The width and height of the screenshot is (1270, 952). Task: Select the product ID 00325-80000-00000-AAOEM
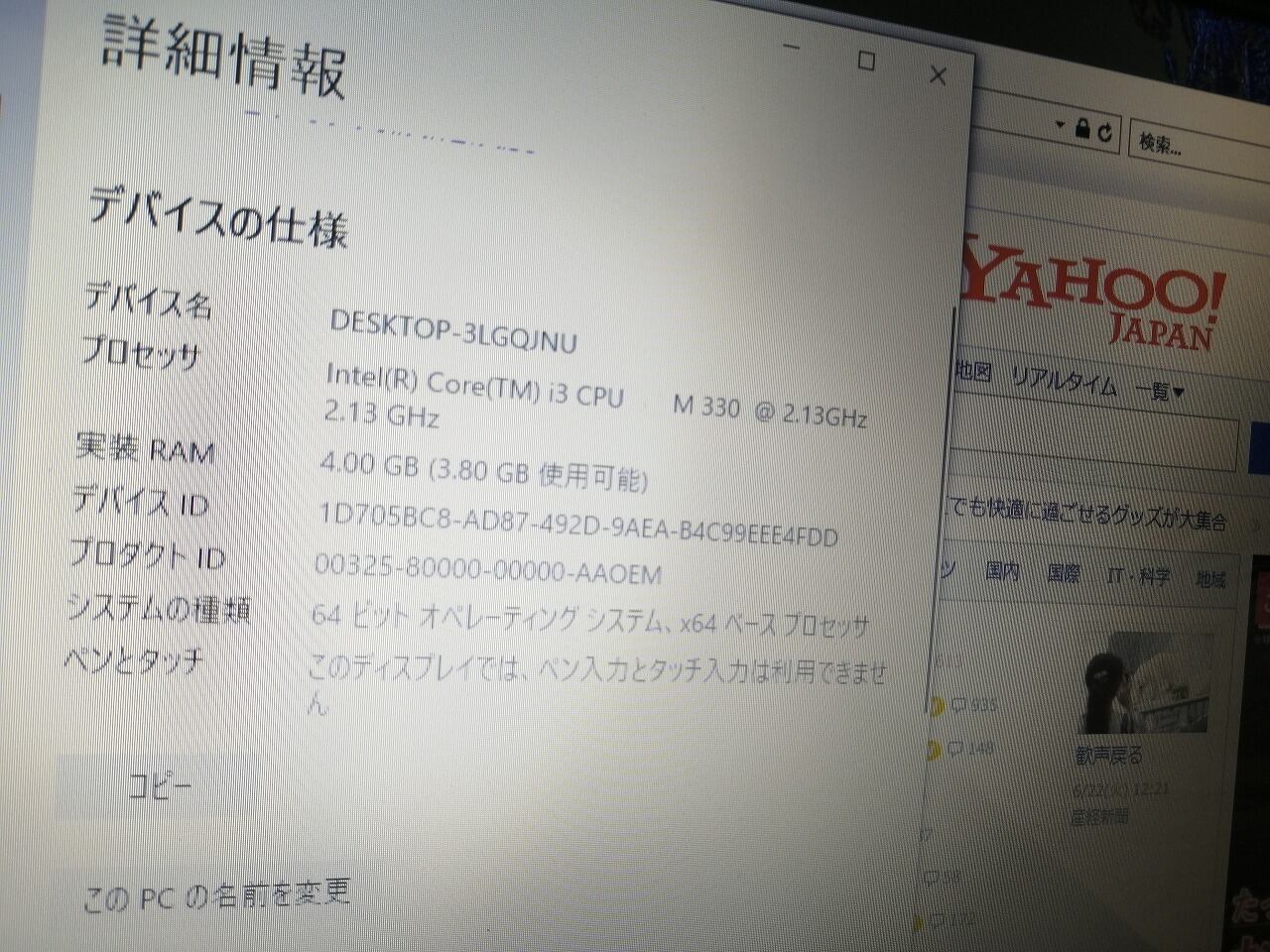click(x=487, y=568)
